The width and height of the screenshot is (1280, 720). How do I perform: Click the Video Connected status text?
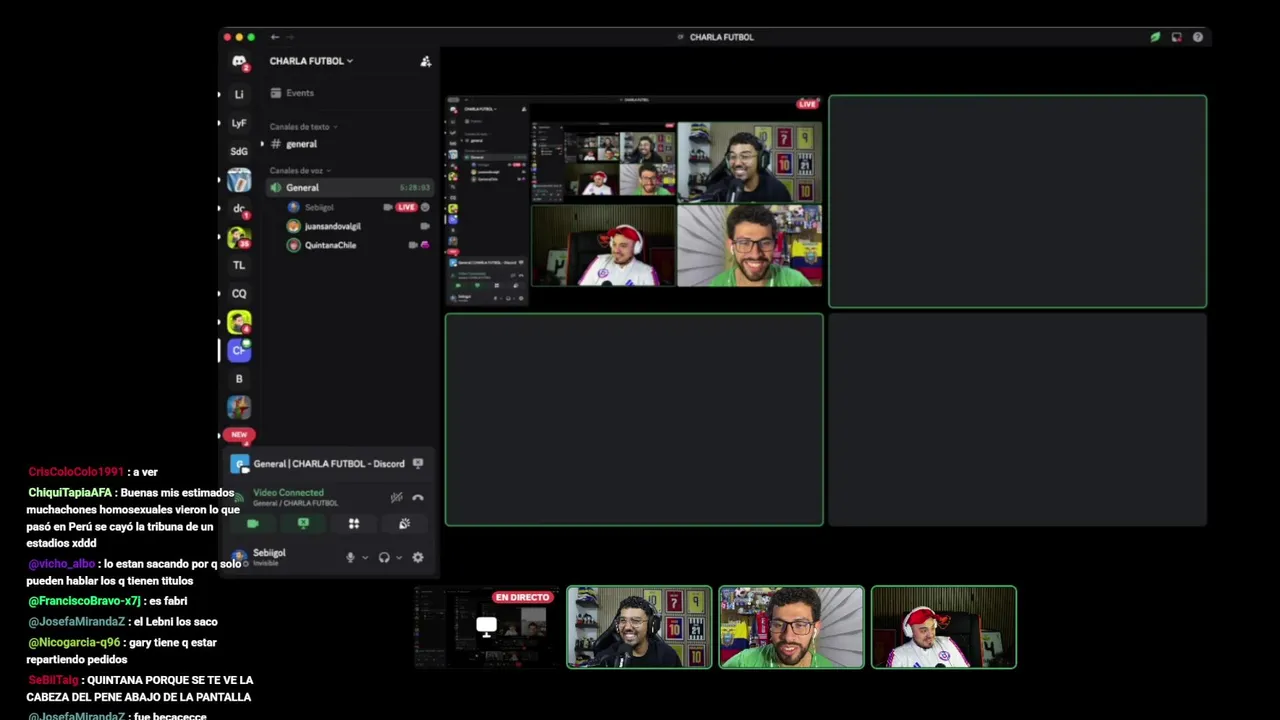(x=288, y=493)
